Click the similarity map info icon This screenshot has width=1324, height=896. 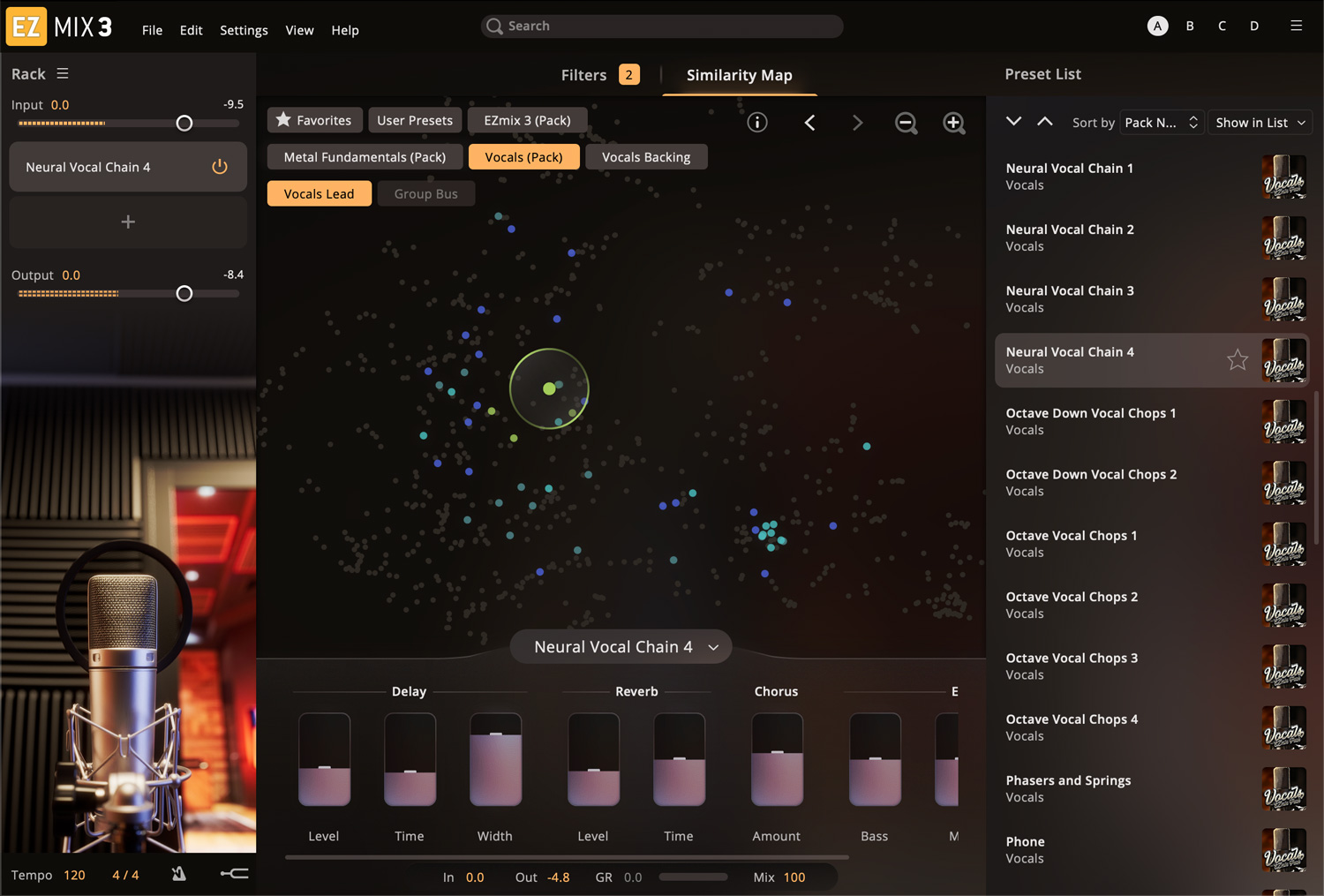[x=757, y=123]
